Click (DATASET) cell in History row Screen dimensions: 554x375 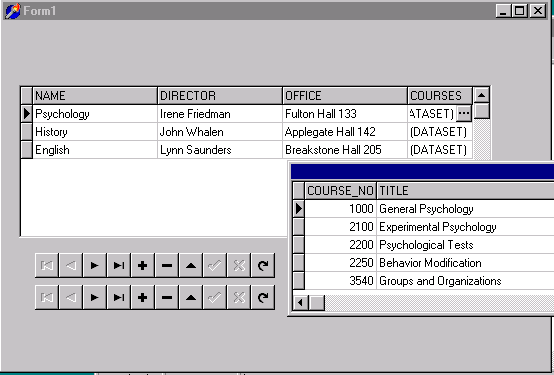(x=440, y=132)
